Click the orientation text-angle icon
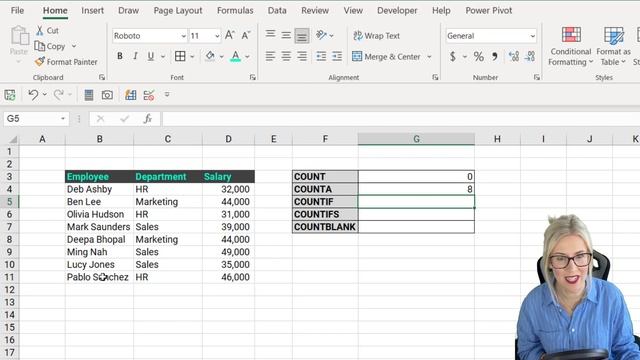This screenshot has height=360, width=640. (x=322, y=36)
